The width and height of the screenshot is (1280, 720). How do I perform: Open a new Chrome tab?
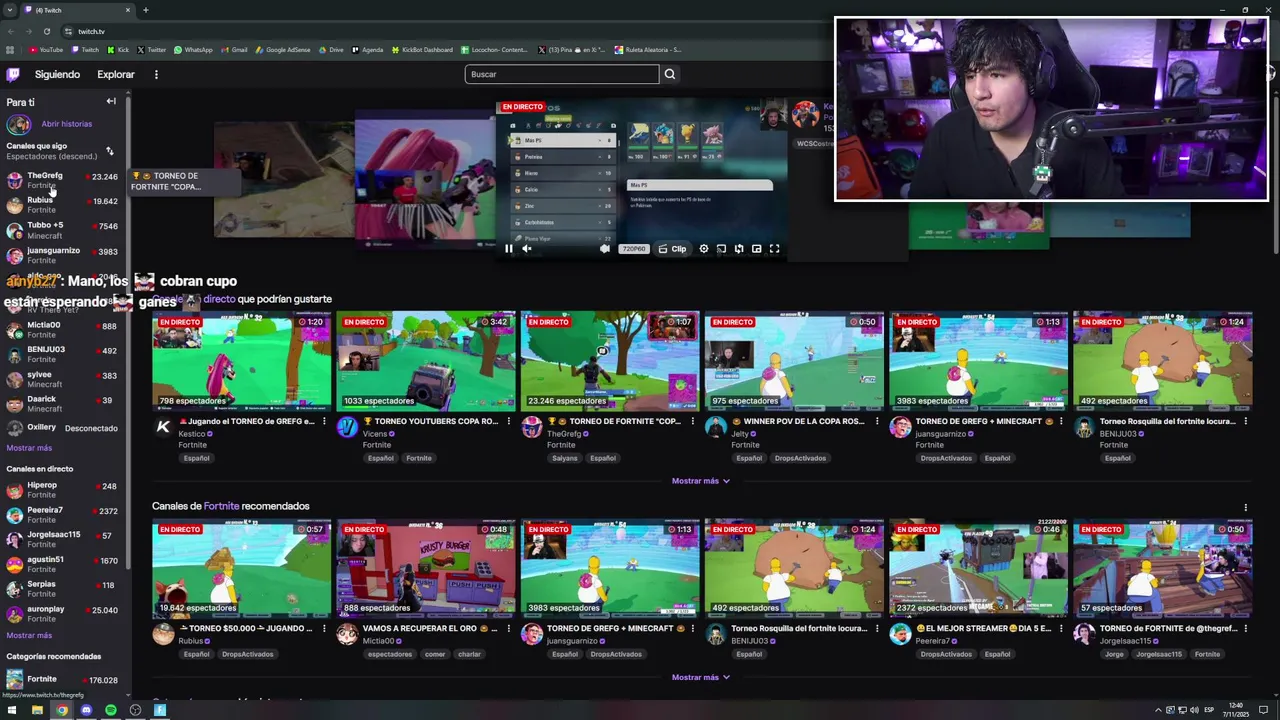pos(145,10)
